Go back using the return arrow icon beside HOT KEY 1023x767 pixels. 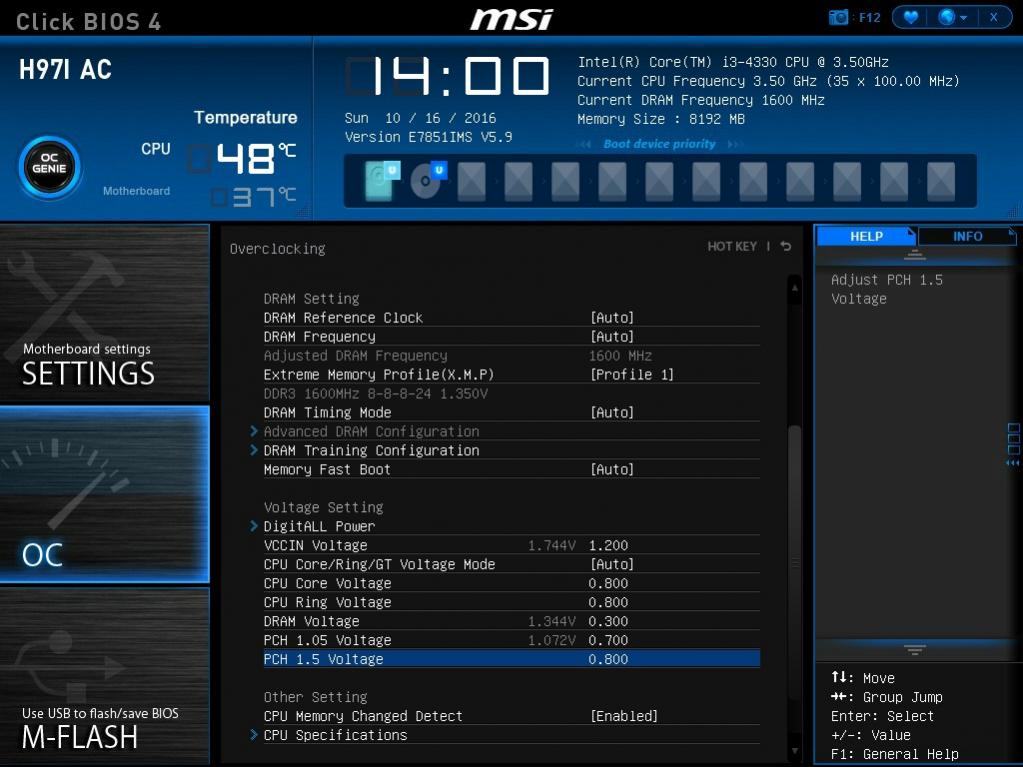(786, 246)
